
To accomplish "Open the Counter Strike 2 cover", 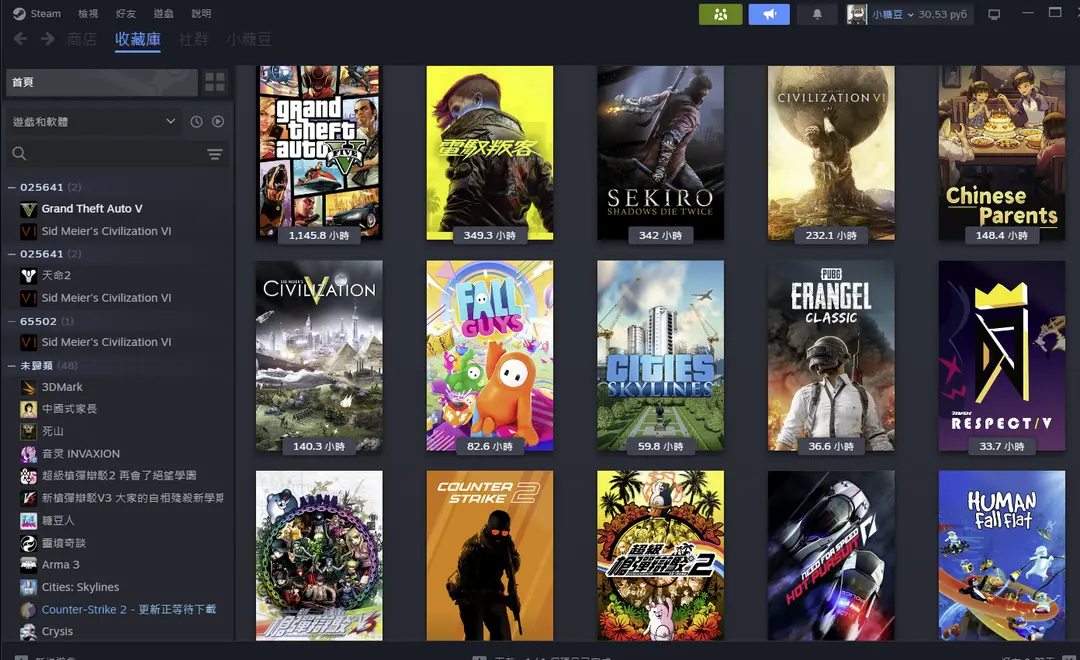I will point(490,555).
